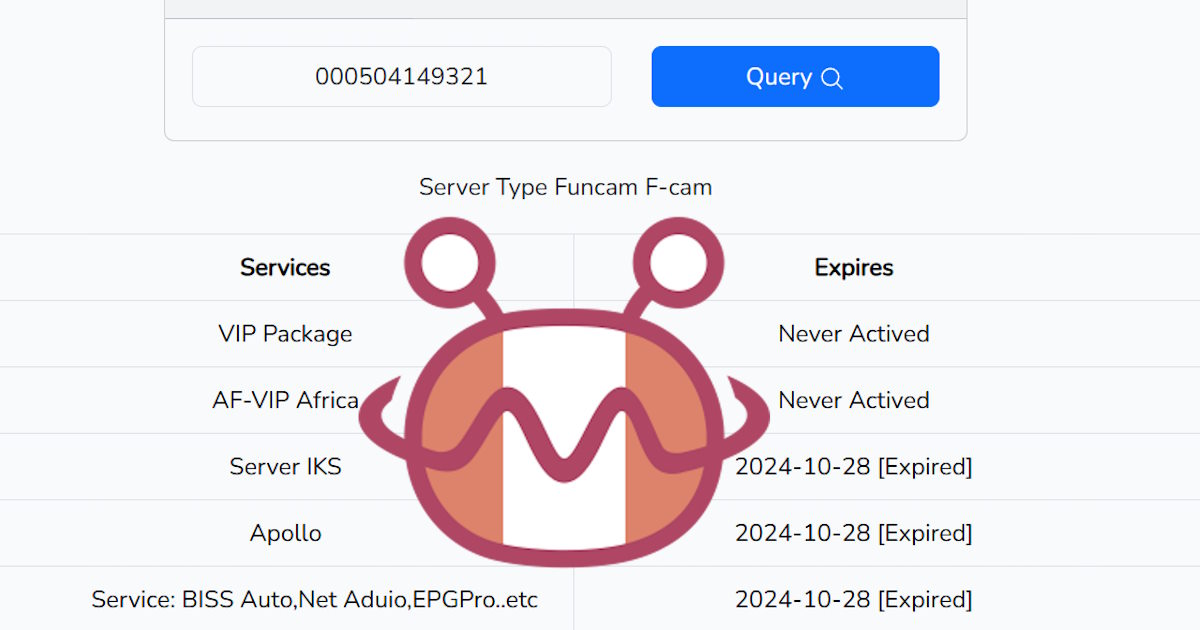Click the expiry date in BISS Auto row

[854, 600]
